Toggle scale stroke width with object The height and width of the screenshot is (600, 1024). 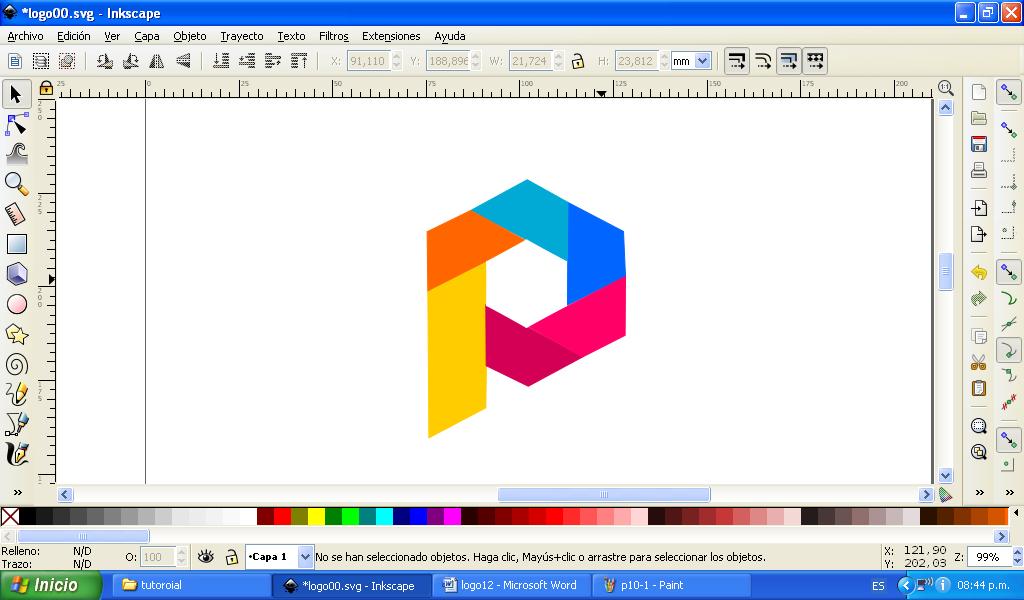coord(737,61)
